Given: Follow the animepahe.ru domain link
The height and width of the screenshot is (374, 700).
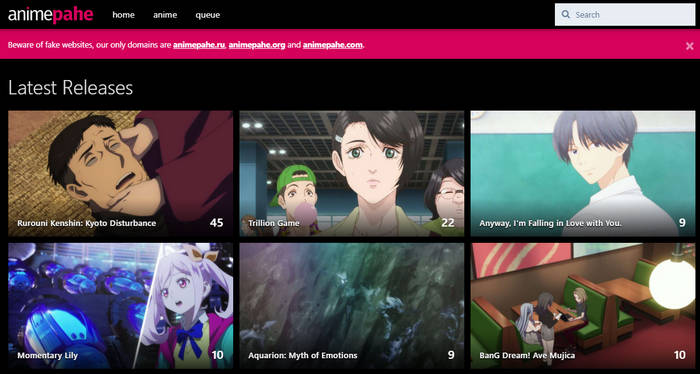Looking at the screenshot, I should [199, 45].
